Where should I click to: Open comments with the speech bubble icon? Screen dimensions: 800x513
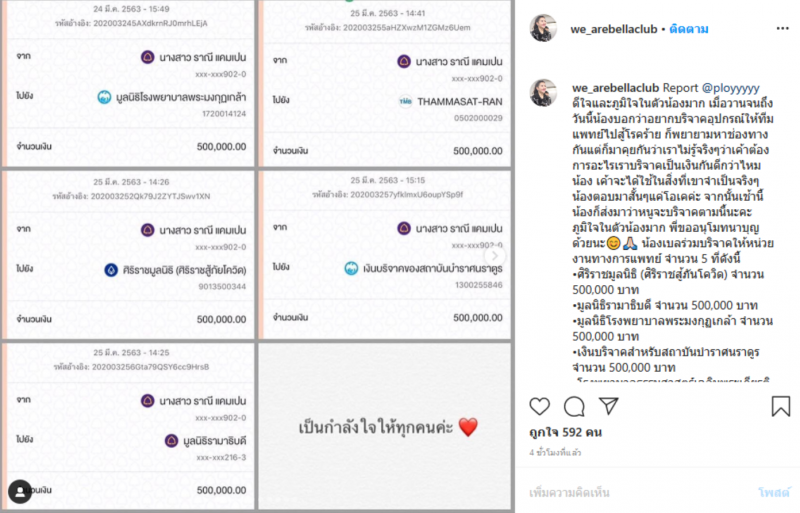pos(574,406)
